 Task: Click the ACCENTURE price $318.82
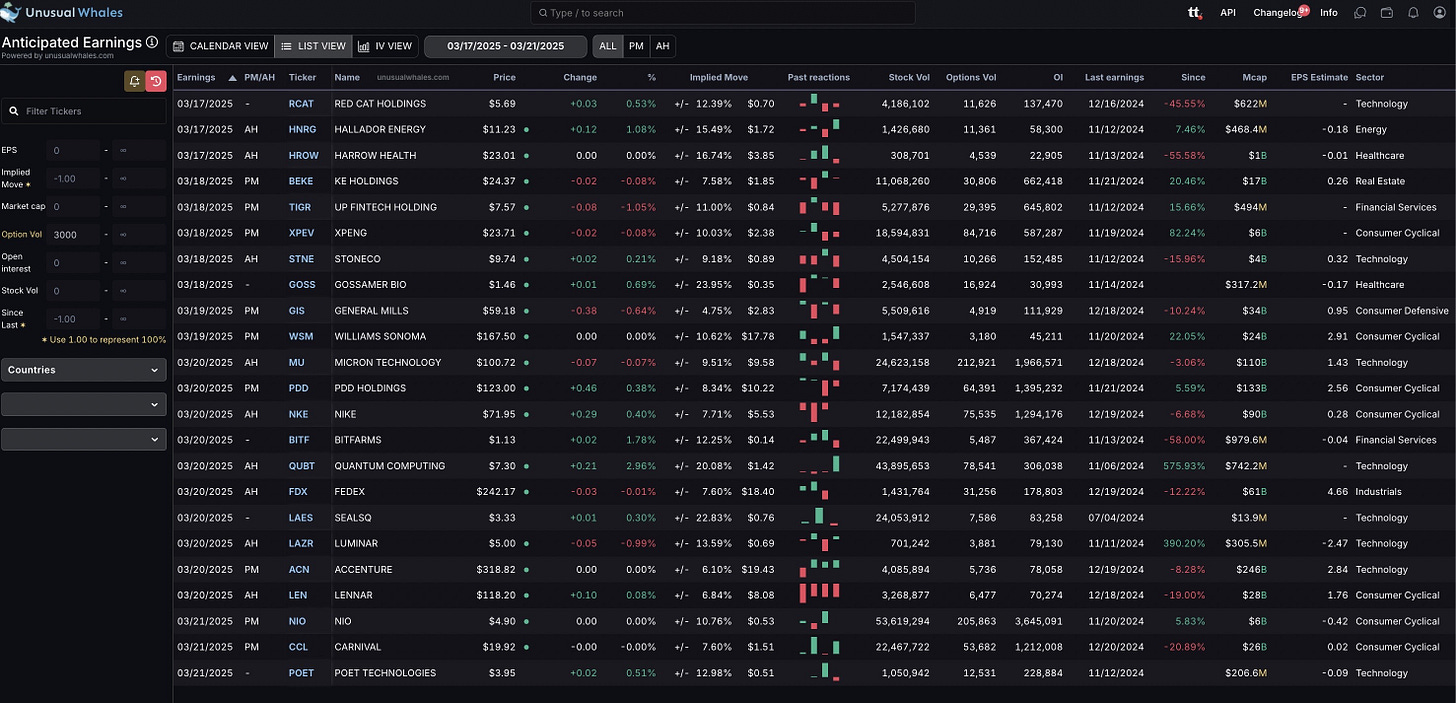[496, 570]
